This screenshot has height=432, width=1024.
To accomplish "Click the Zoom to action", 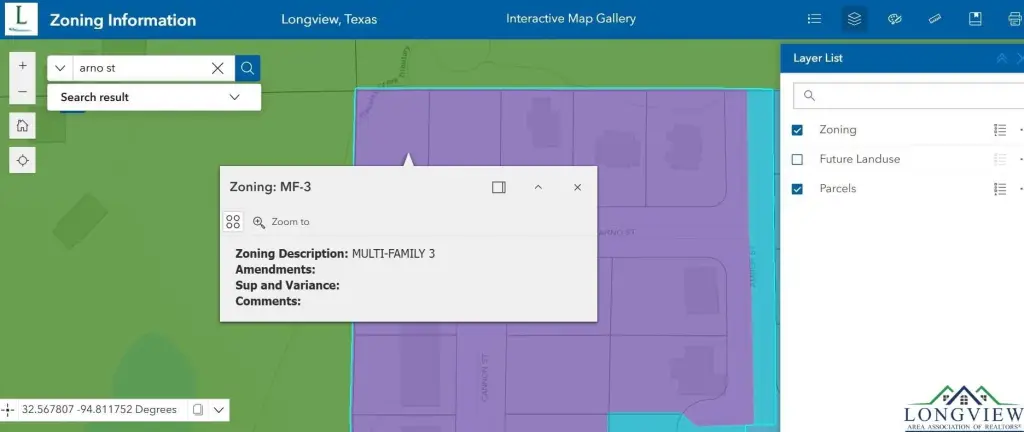I will [x=281, y=222].
